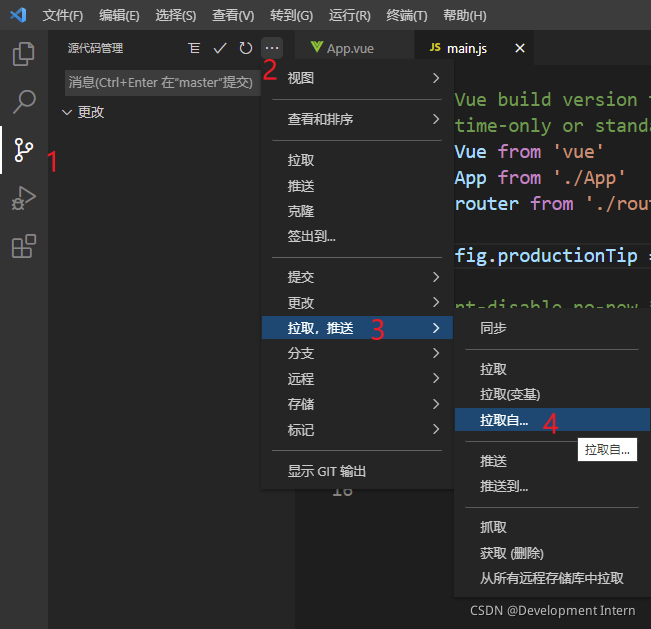Click the commit checkmark icon
651x629 pixels.
click(x=220, y=48)
